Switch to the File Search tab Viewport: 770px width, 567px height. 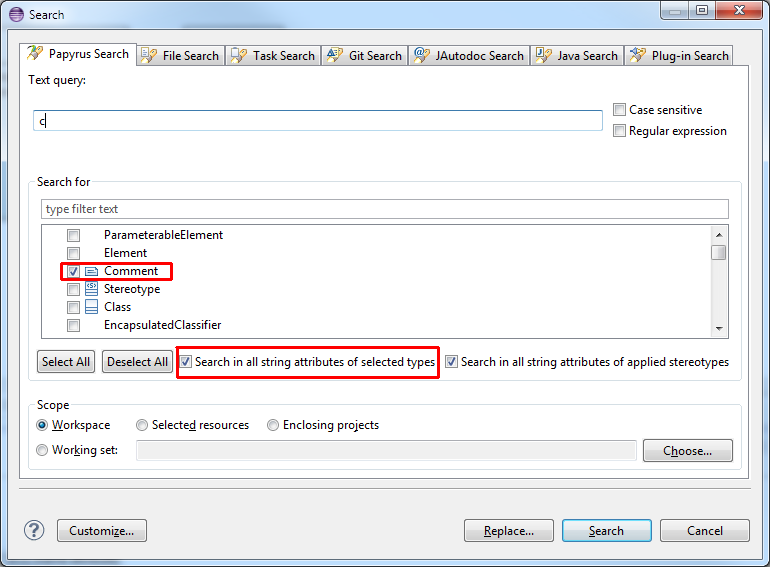tap(181, 56)
